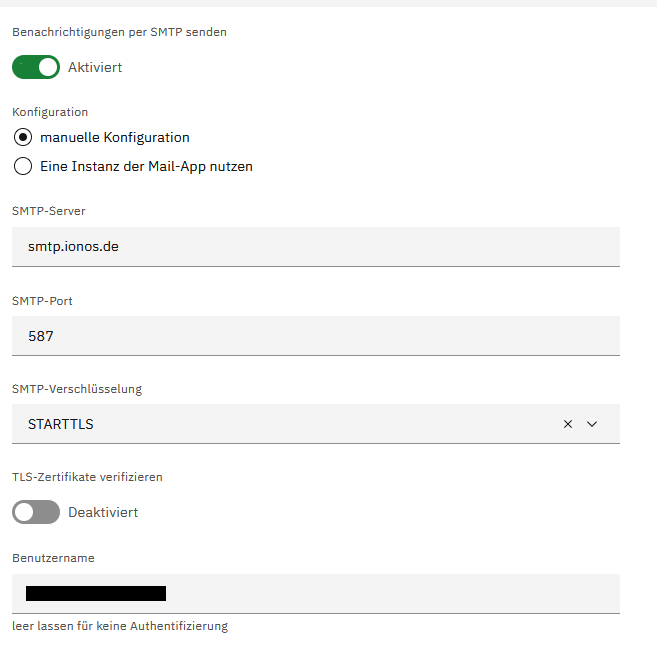Click into the Benutzername input field
Screen dimensions: 657x656
(x=390, y=593)
